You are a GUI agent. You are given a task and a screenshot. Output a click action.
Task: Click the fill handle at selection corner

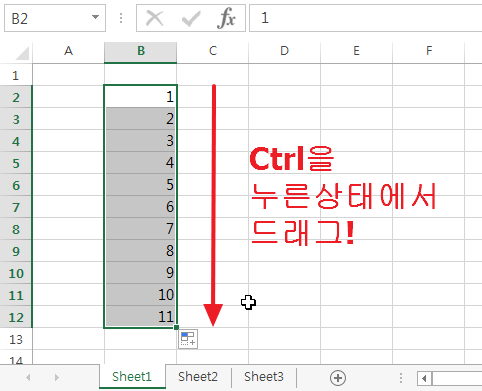(176, 327)
